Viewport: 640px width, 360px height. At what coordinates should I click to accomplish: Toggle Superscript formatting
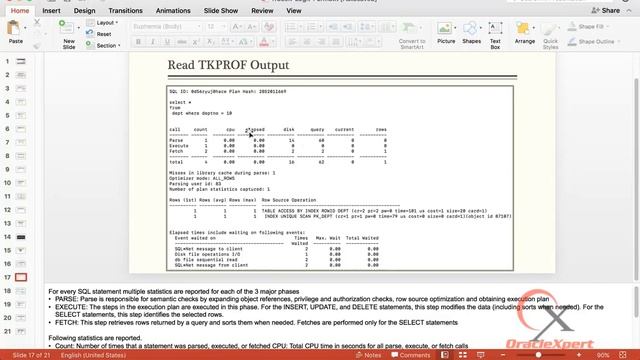click(196, 42)
